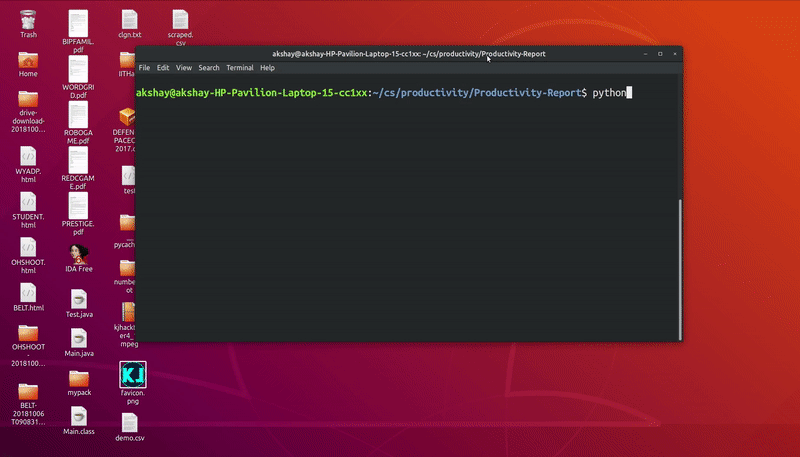
Task: Select the OHSHOOT folder icon
Action: 28,333
